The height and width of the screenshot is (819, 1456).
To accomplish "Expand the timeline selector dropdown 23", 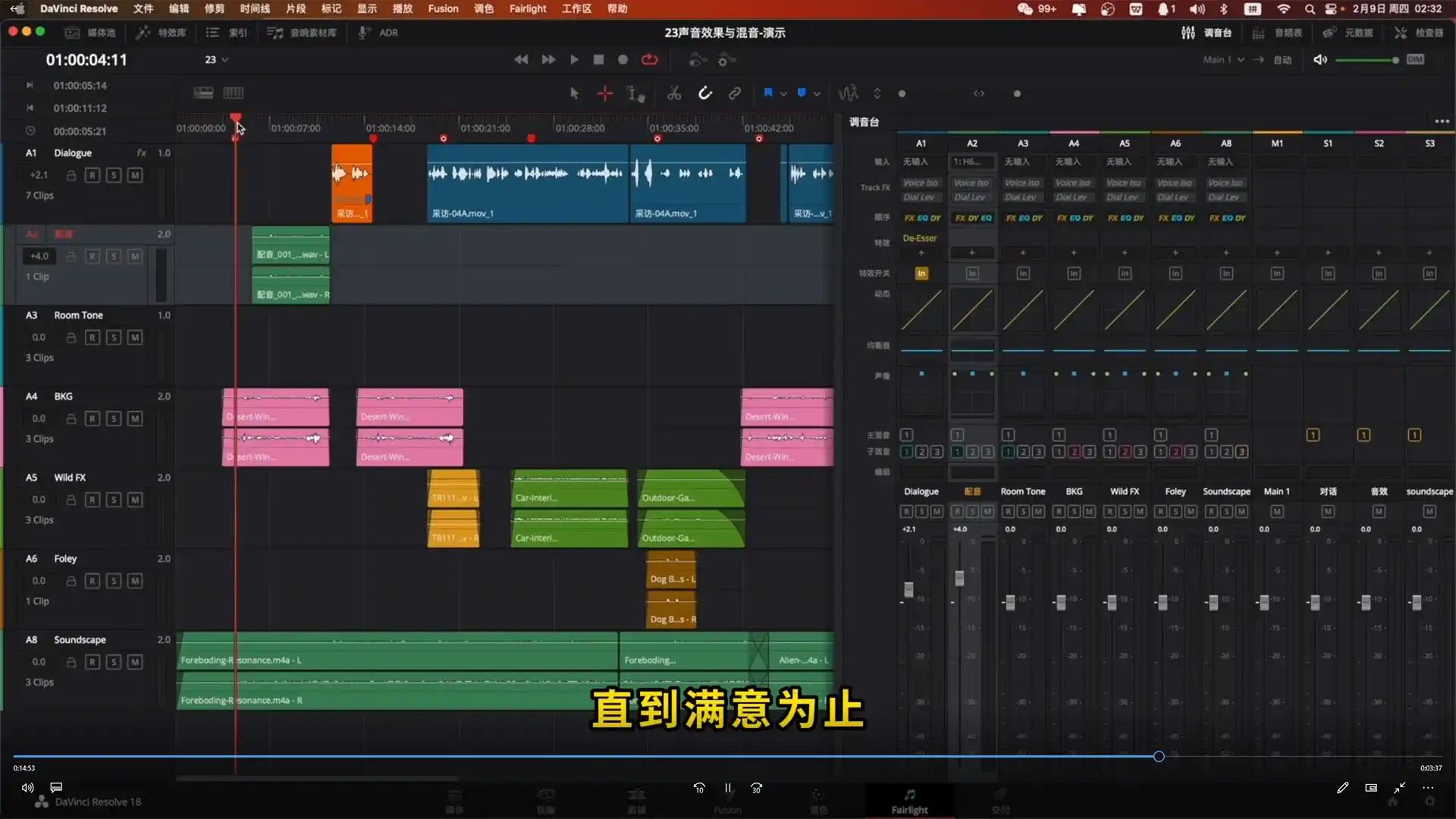I will click(216, 60).
